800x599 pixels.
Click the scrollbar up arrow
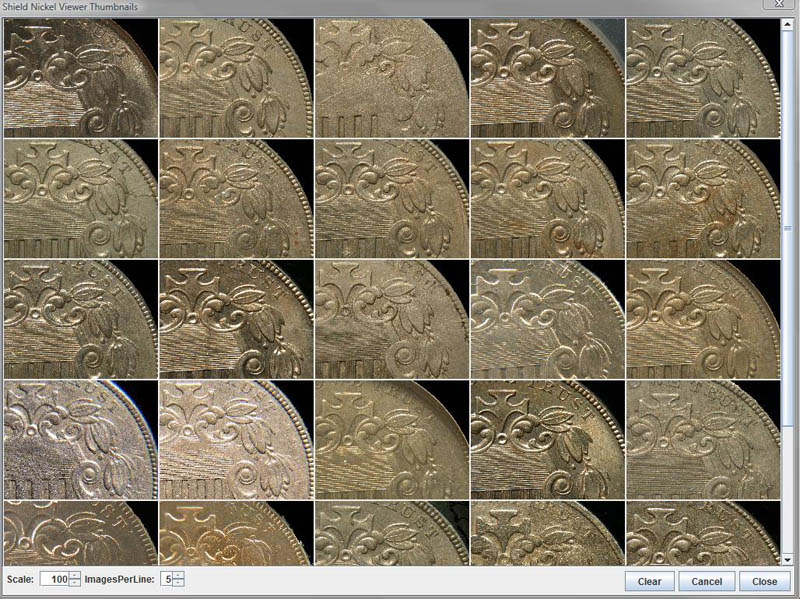point(788,23)
